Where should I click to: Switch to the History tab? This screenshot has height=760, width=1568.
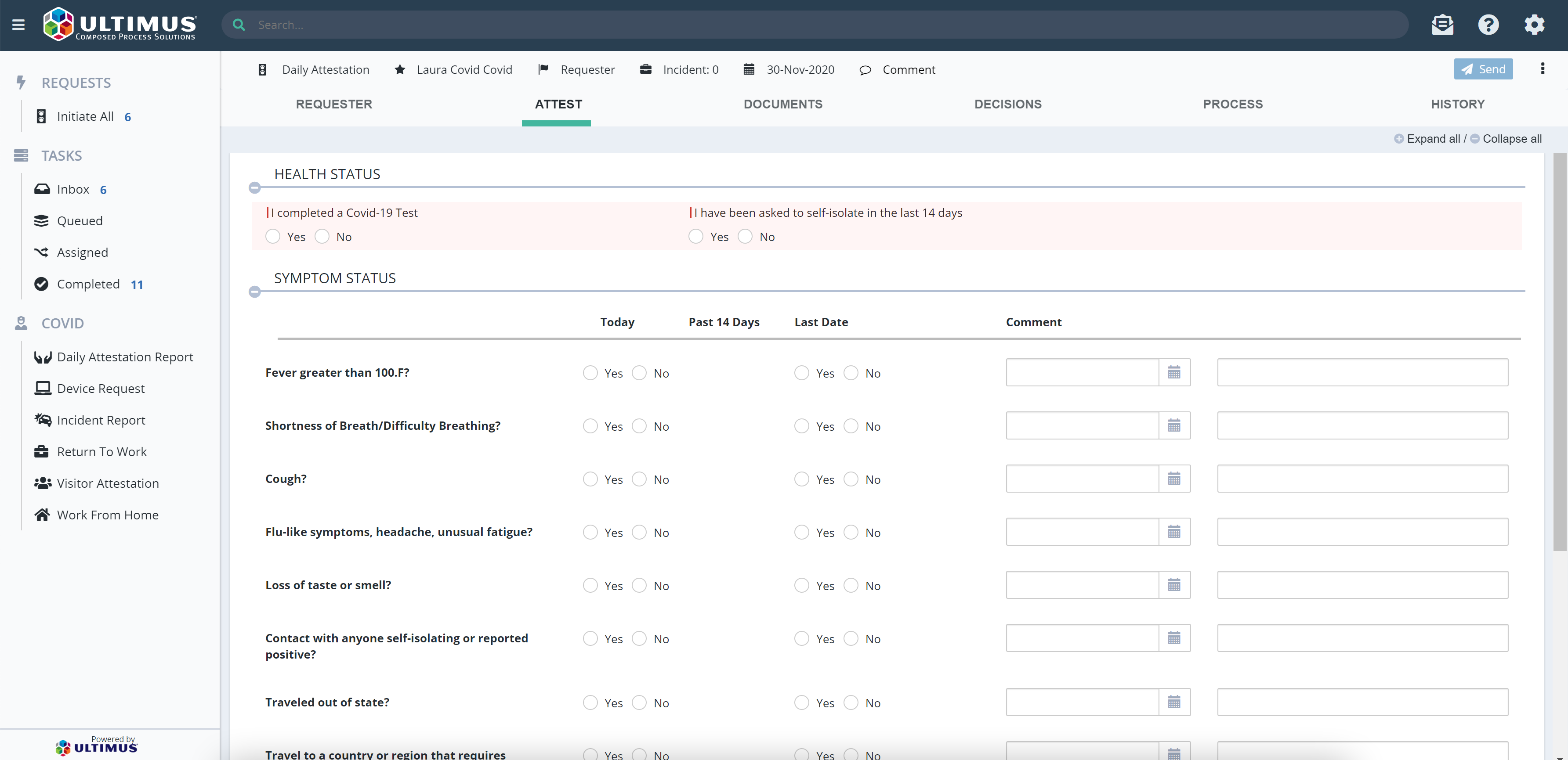1457,104
